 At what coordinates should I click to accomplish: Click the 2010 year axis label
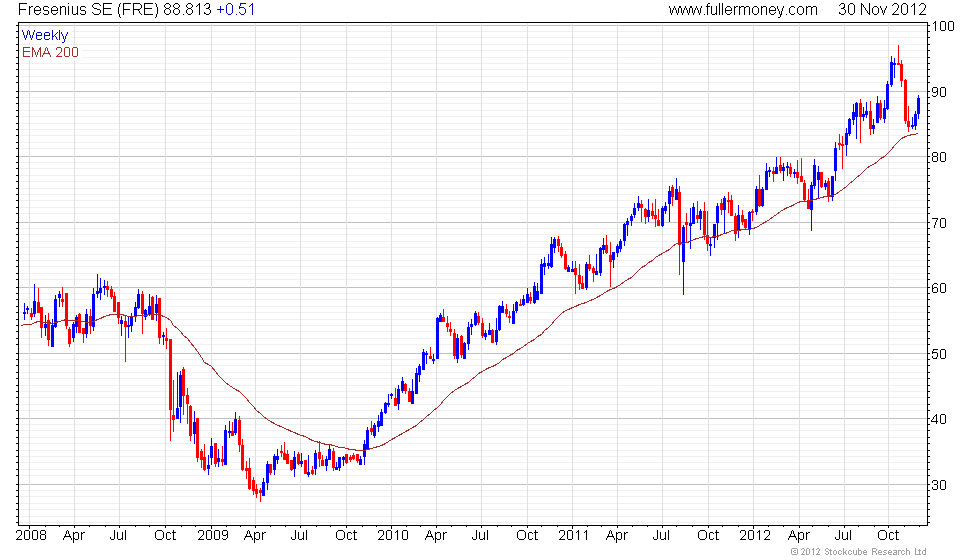(393, 535)
